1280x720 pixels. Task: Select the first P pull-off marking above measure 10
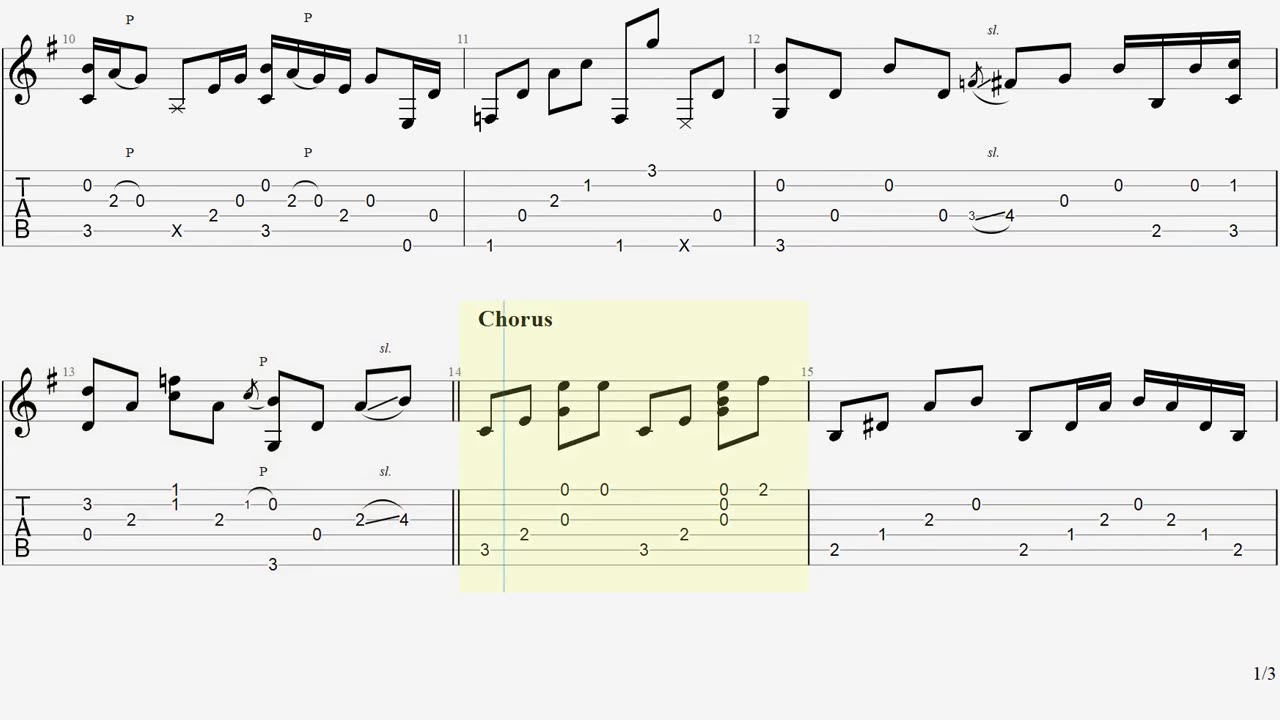(x=130, y=19)
